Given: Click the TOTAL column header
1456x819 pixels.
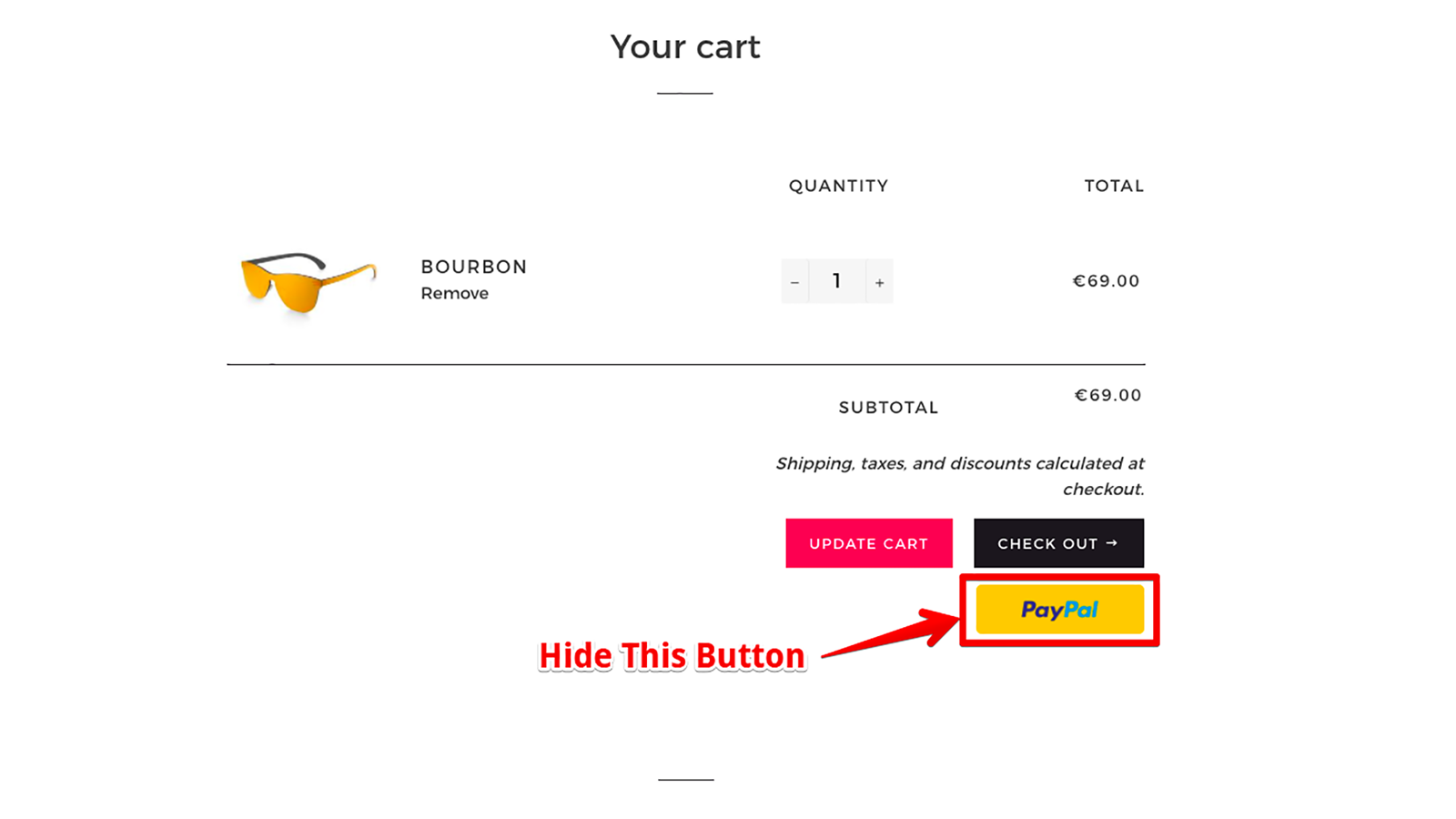Looking at the screenshot, I should click(x=1113, y=186).
